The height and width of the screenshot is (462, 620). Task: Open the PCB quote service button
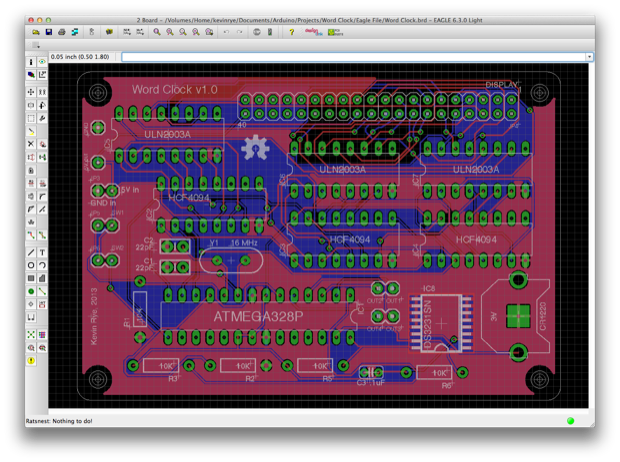pos(335,32)
